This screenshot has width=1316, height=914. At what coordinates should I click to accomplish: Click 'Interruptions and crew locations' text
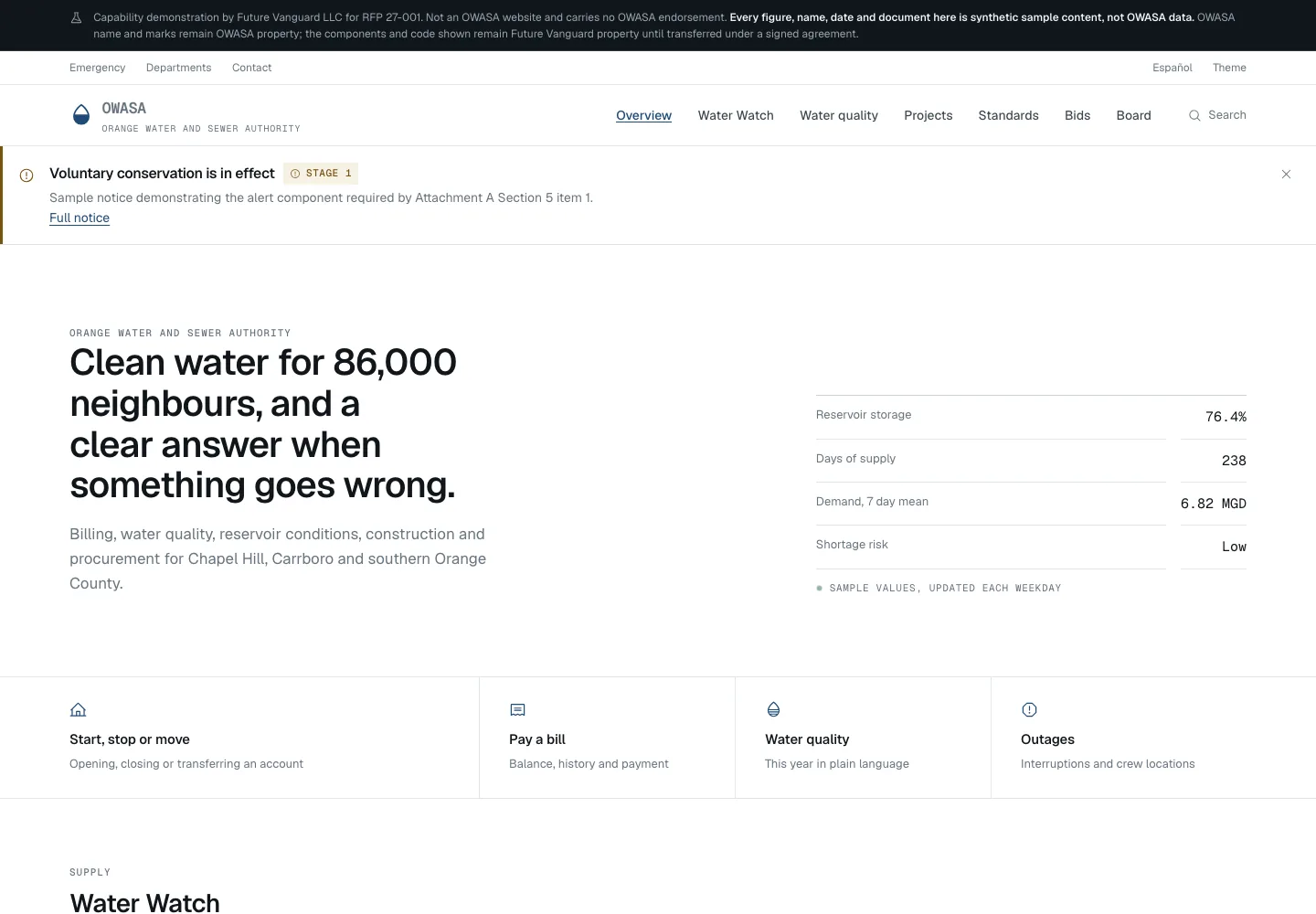[1108, 764]
